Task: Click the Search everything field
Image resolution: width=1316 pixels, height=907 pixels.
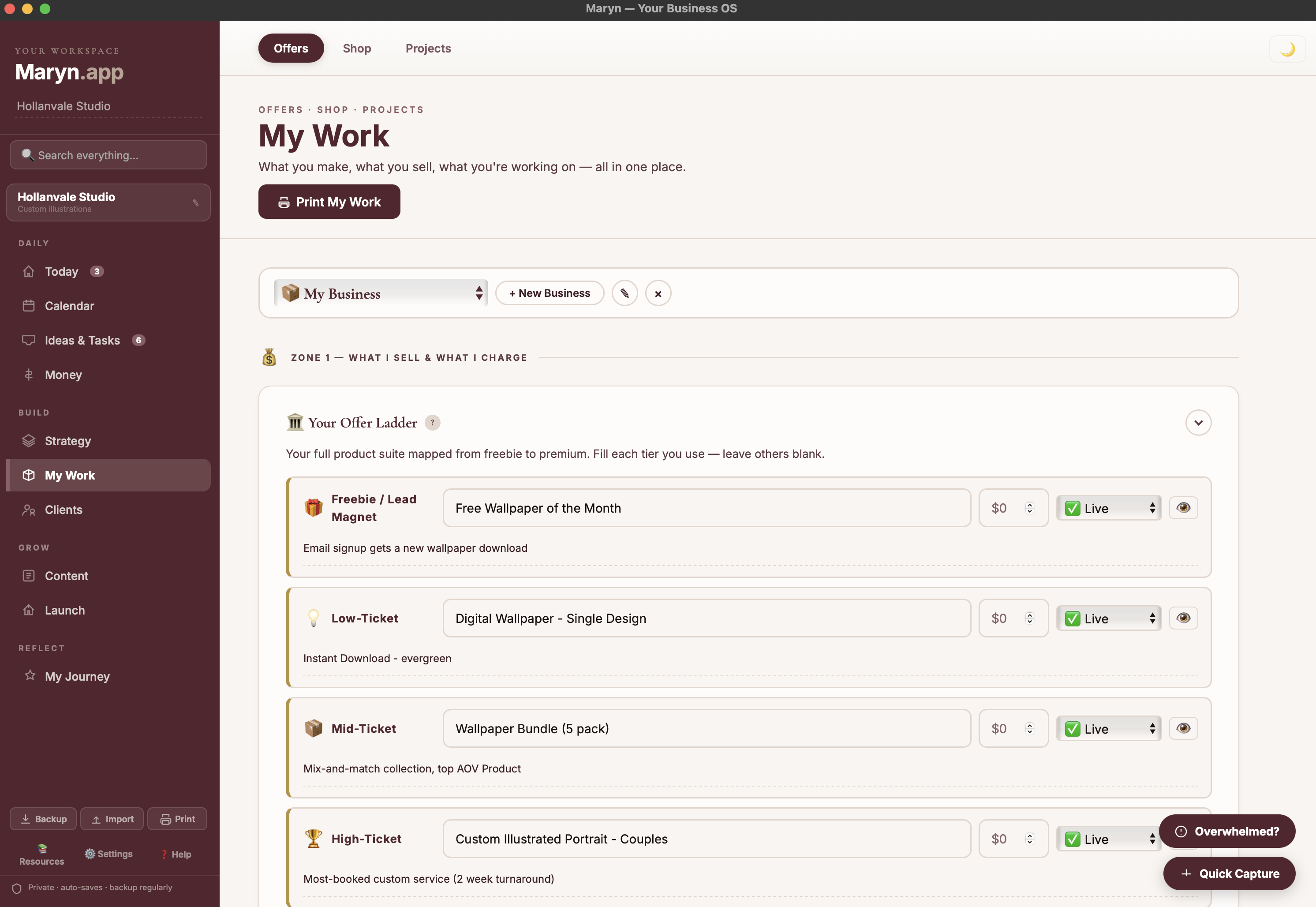Action: tap(108, 154)
